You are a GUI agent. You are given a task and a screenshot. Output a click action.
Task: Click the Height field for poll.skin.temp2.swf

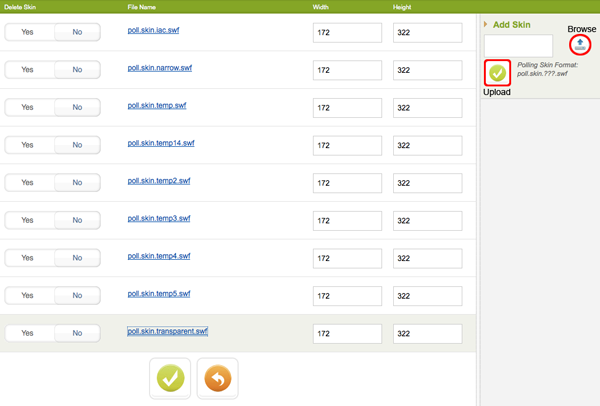(x=427, y=183)
